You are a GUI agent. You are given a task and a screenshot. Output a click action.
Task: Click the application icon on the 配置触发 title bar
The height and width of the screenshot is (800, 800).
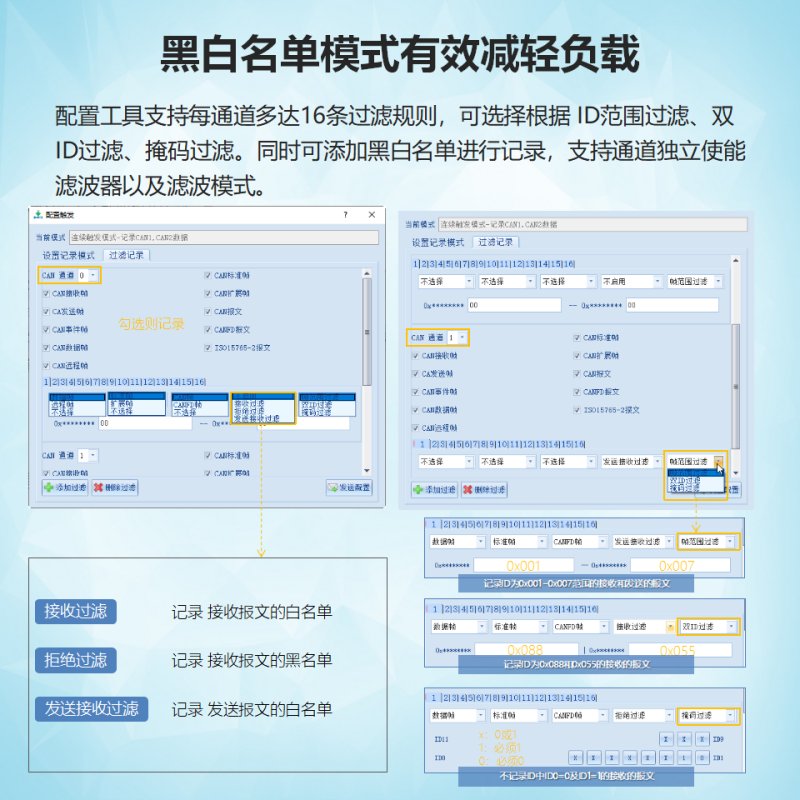38,214
